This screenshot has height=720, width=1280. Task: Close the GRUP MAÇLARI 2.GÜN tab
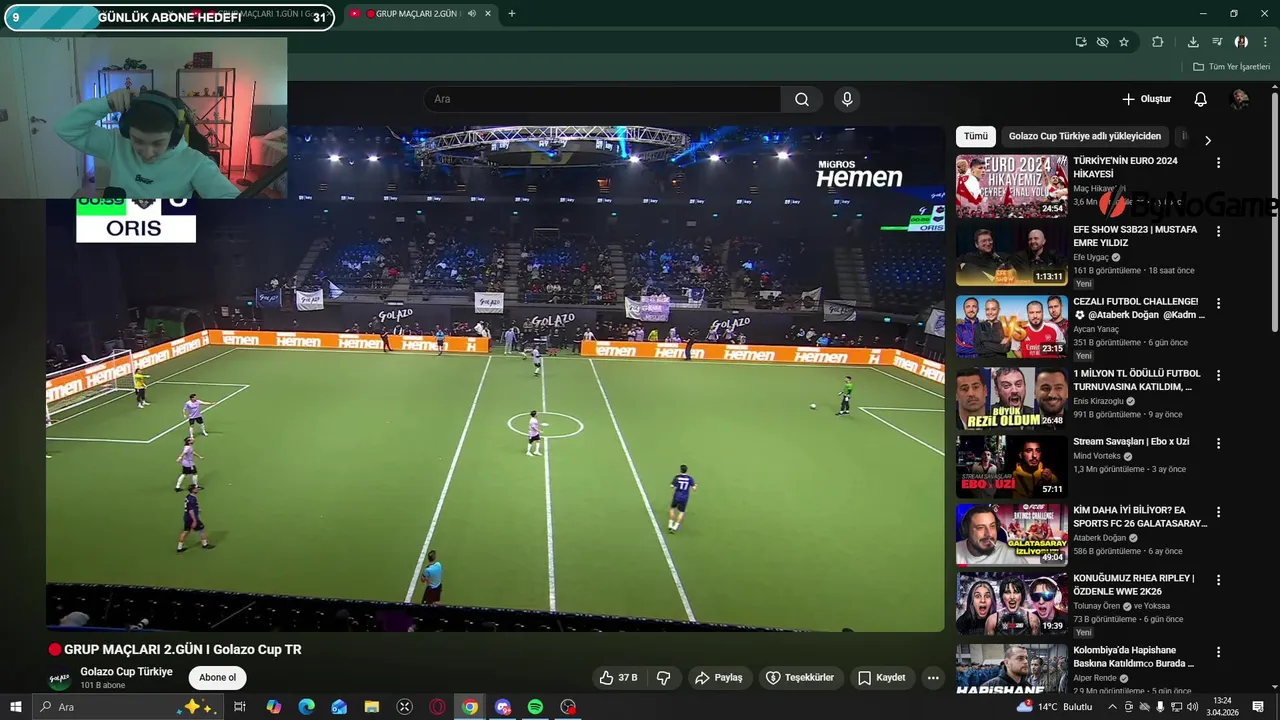click(487, 14)
